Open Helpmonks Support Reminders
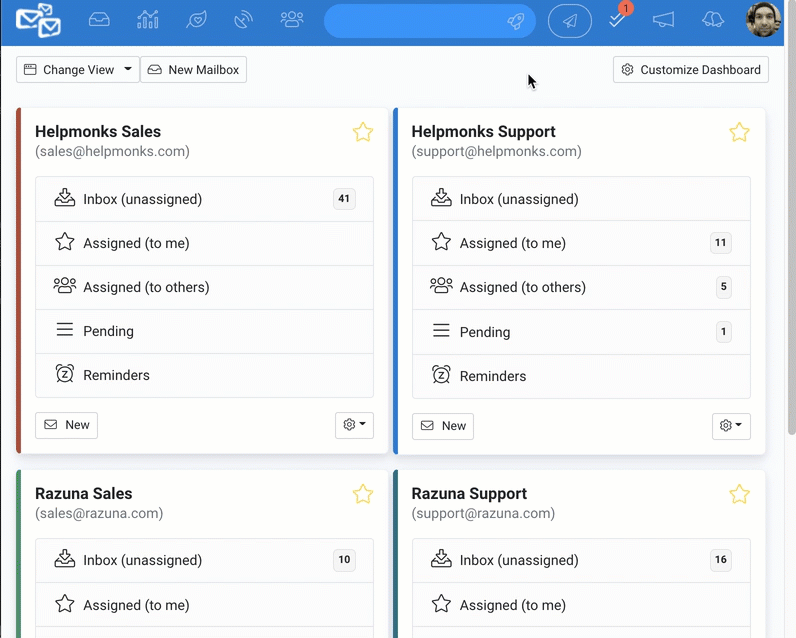 click(581, 376)
